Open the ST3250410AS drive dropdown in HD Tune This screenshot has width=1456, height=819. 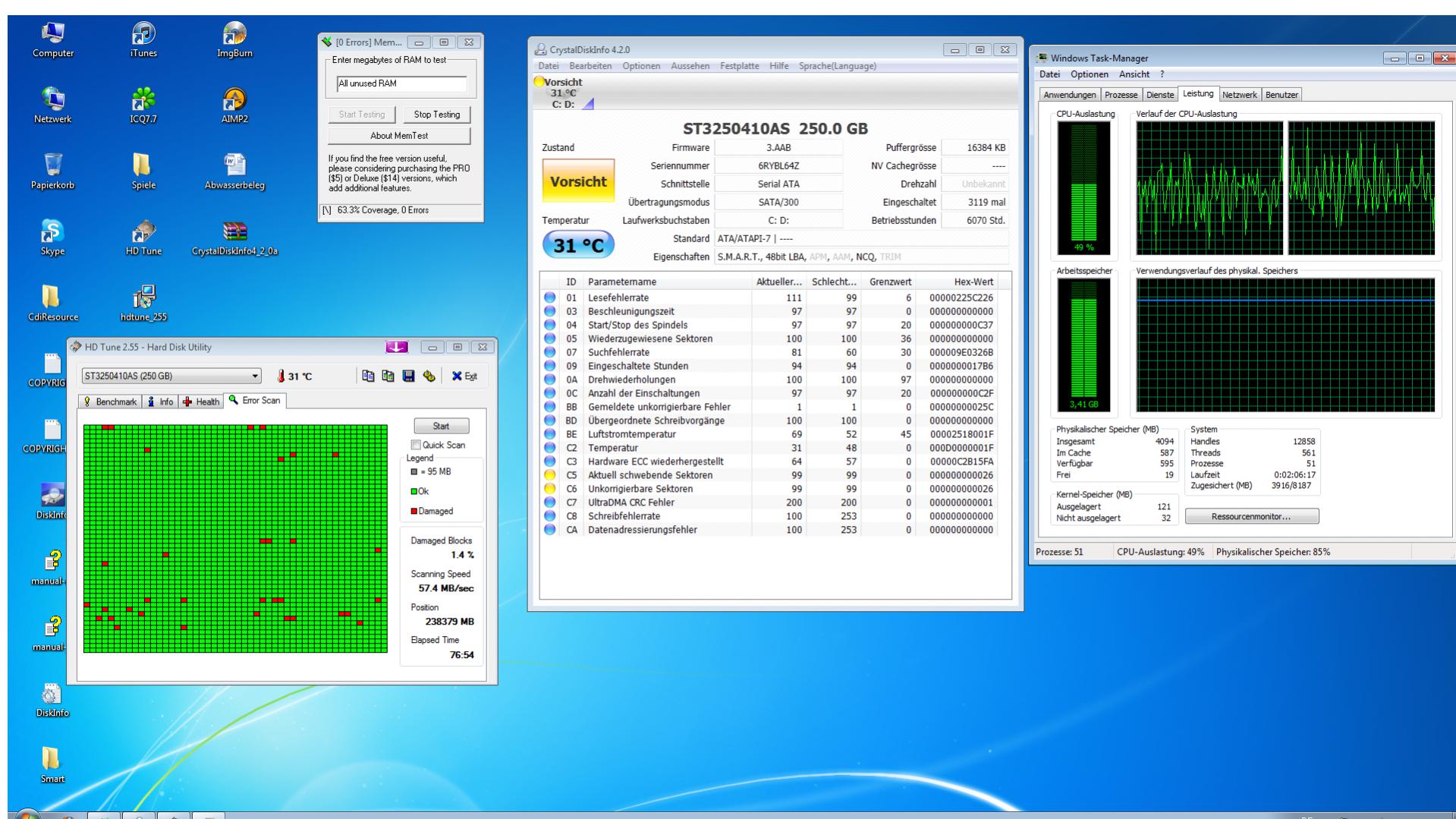click(x=171, y=376)
